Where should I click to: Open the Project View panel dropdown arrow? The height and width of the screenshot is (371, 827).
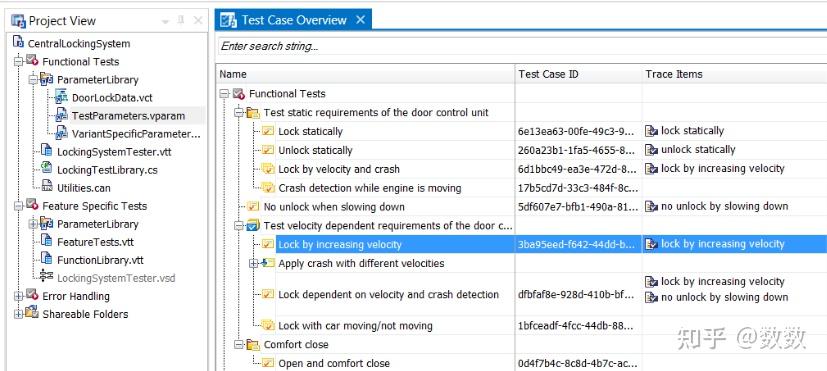pos(165,22)
